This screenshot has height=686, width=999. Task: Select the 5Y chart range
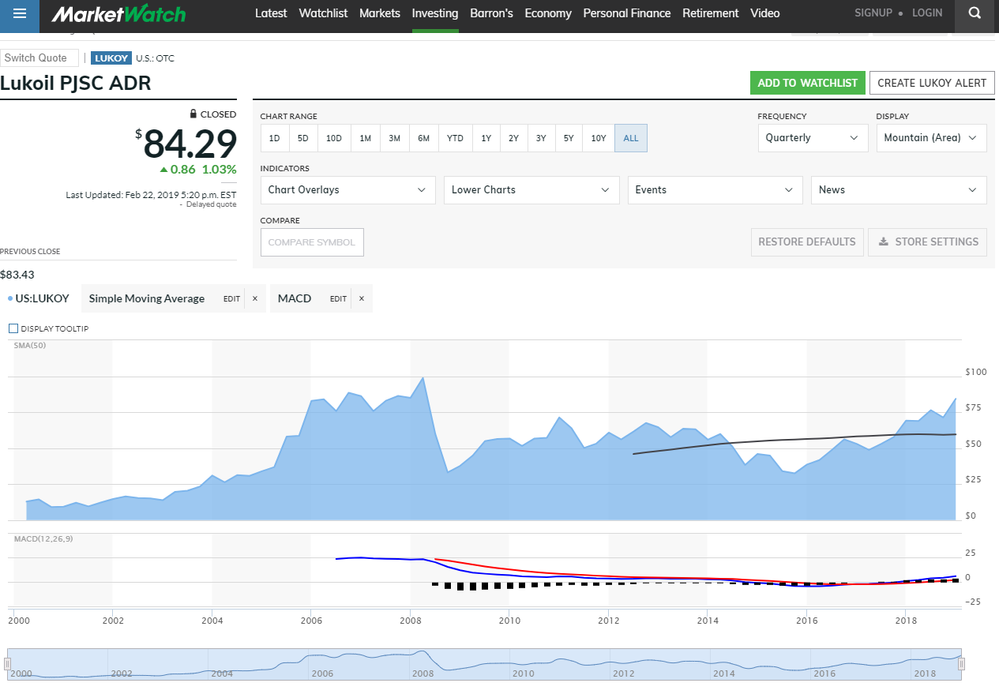tap(568, 138)
